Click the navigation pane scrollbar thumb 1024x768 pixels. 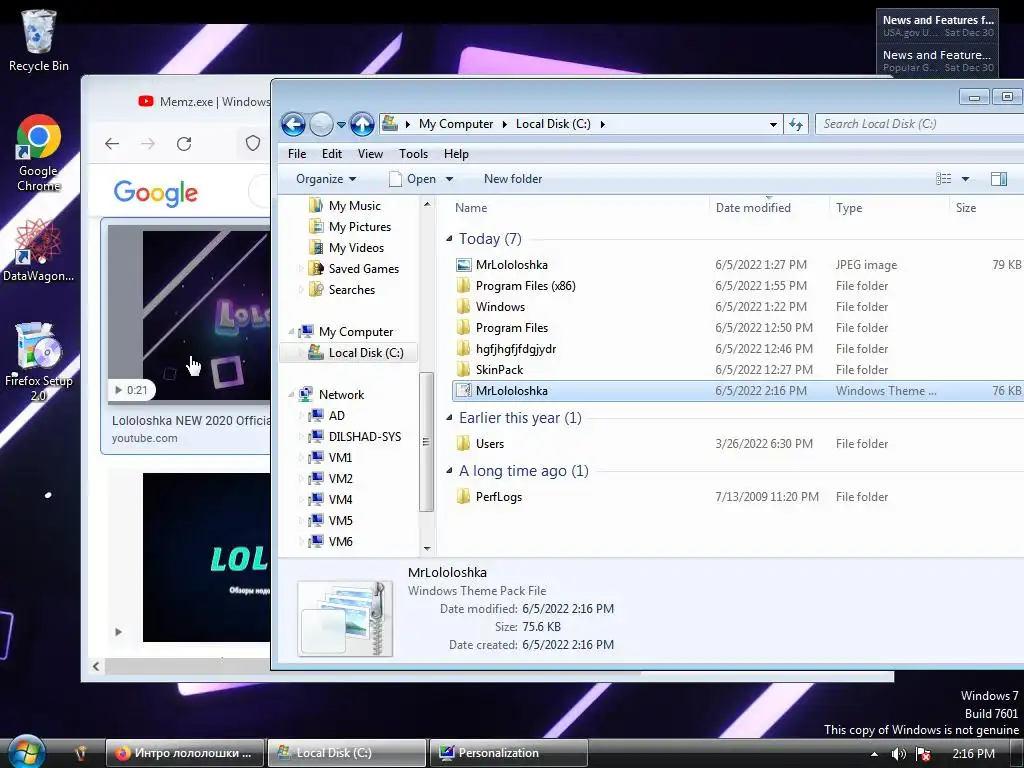[x=426, y=442]
